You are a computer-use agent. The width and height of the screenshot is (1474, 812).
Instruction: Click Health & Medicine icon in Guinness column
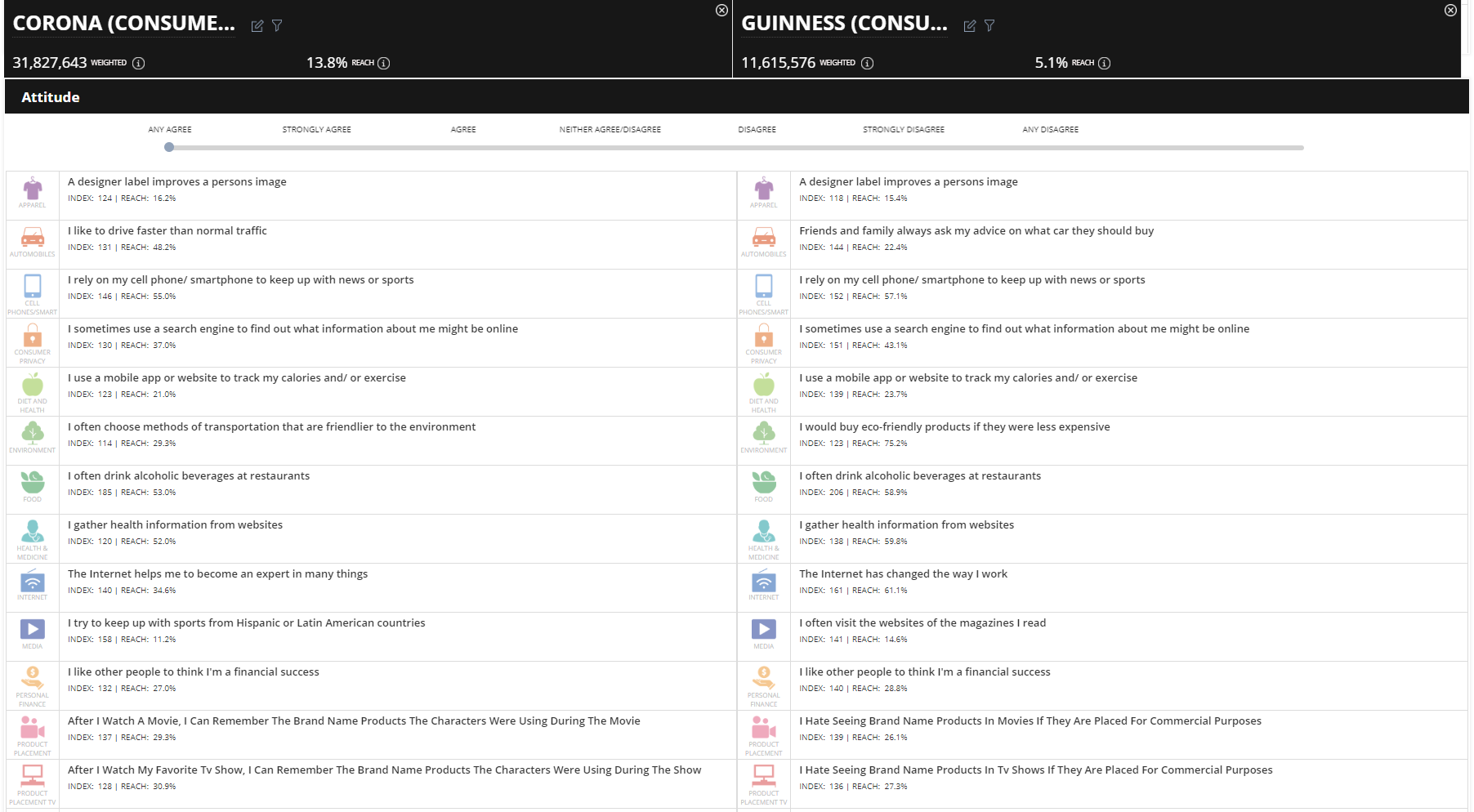coord(764,531)
